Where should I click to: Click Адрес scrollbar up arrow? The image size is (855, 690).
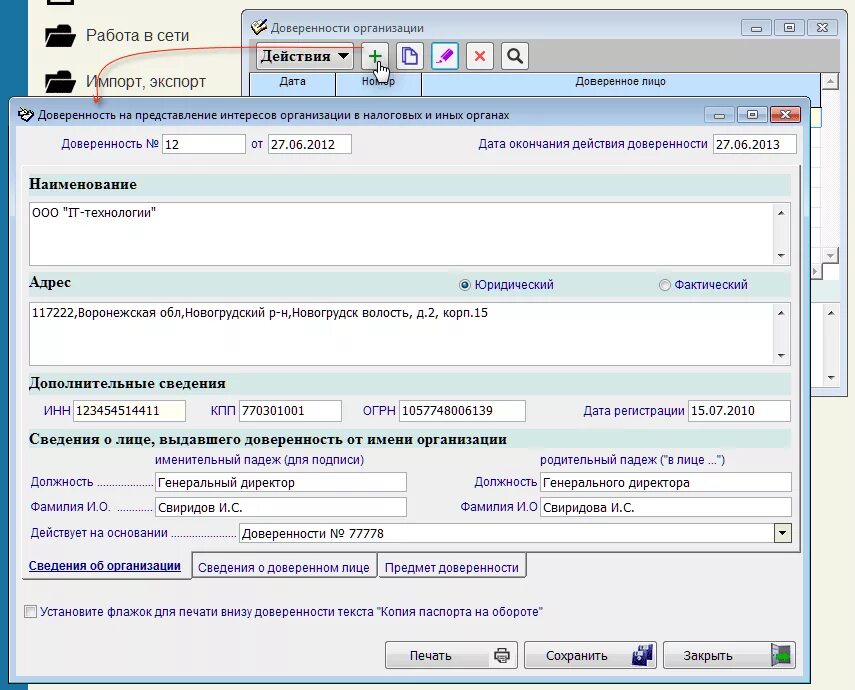pyautogui.click(x=781, y=313)
